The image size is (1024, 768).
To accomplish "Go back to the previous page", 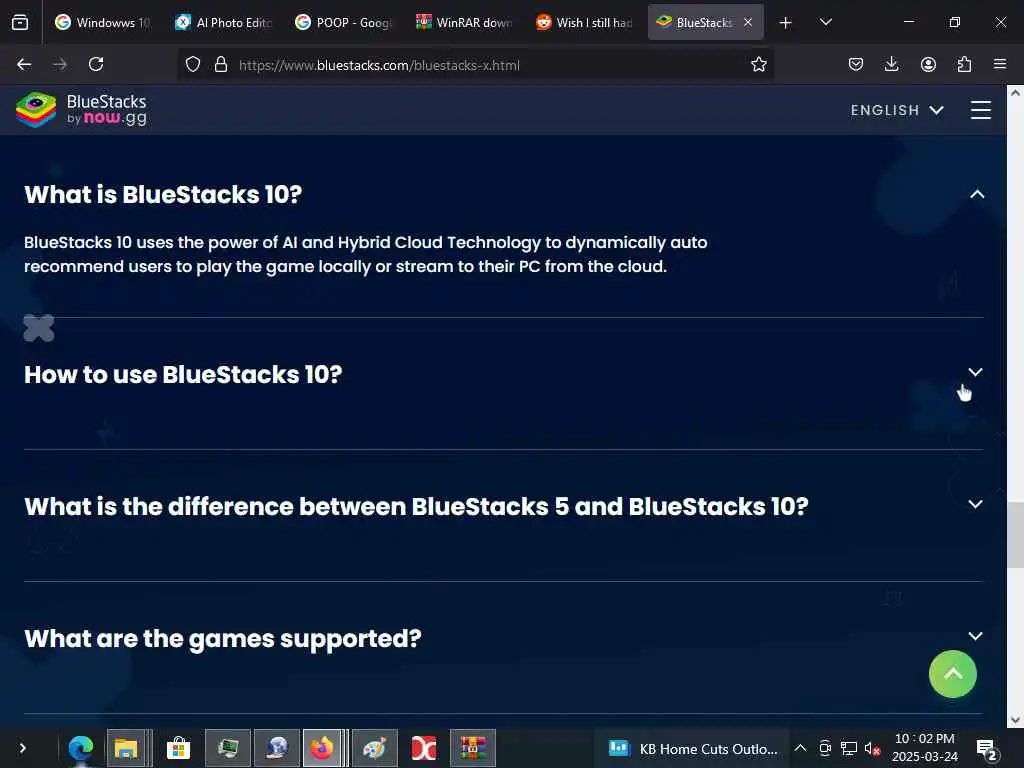I will 24,64.
